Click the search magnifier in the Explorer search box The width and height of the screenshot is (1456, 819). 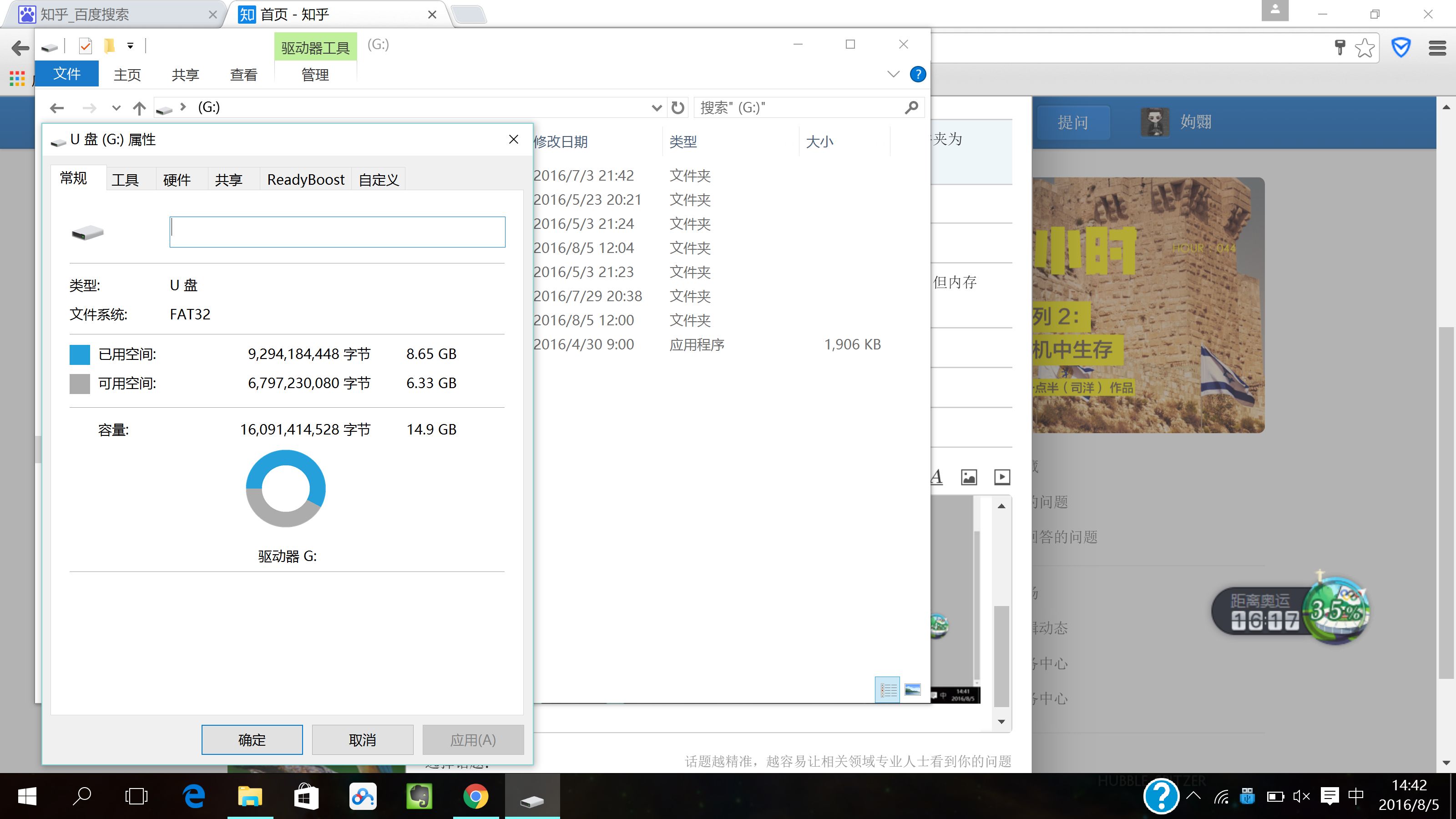click(911, 107)
